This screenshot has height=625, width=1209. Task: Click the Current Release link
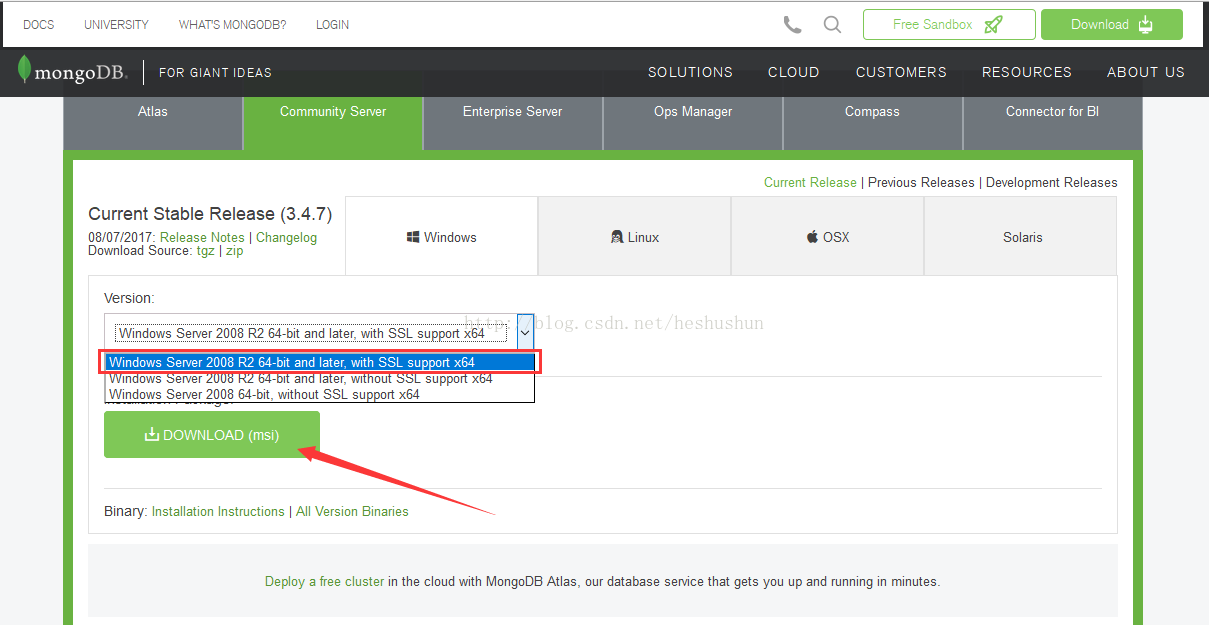[810, 182]
